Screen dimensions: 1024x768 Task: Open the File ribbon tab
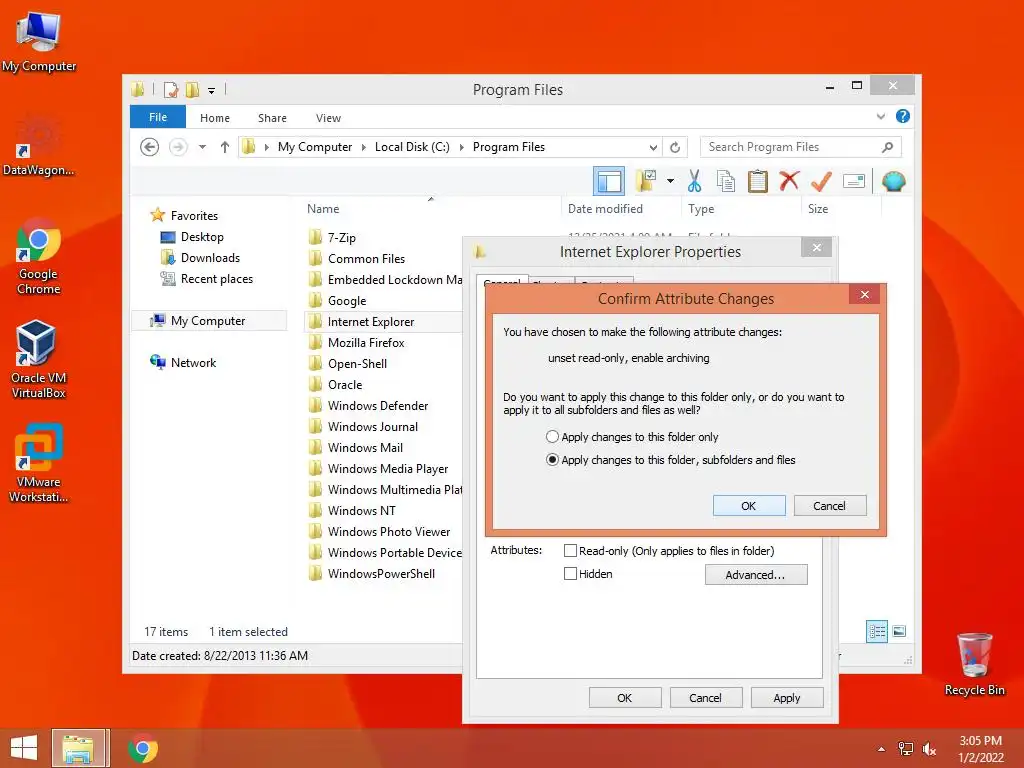tap(158, 117)
